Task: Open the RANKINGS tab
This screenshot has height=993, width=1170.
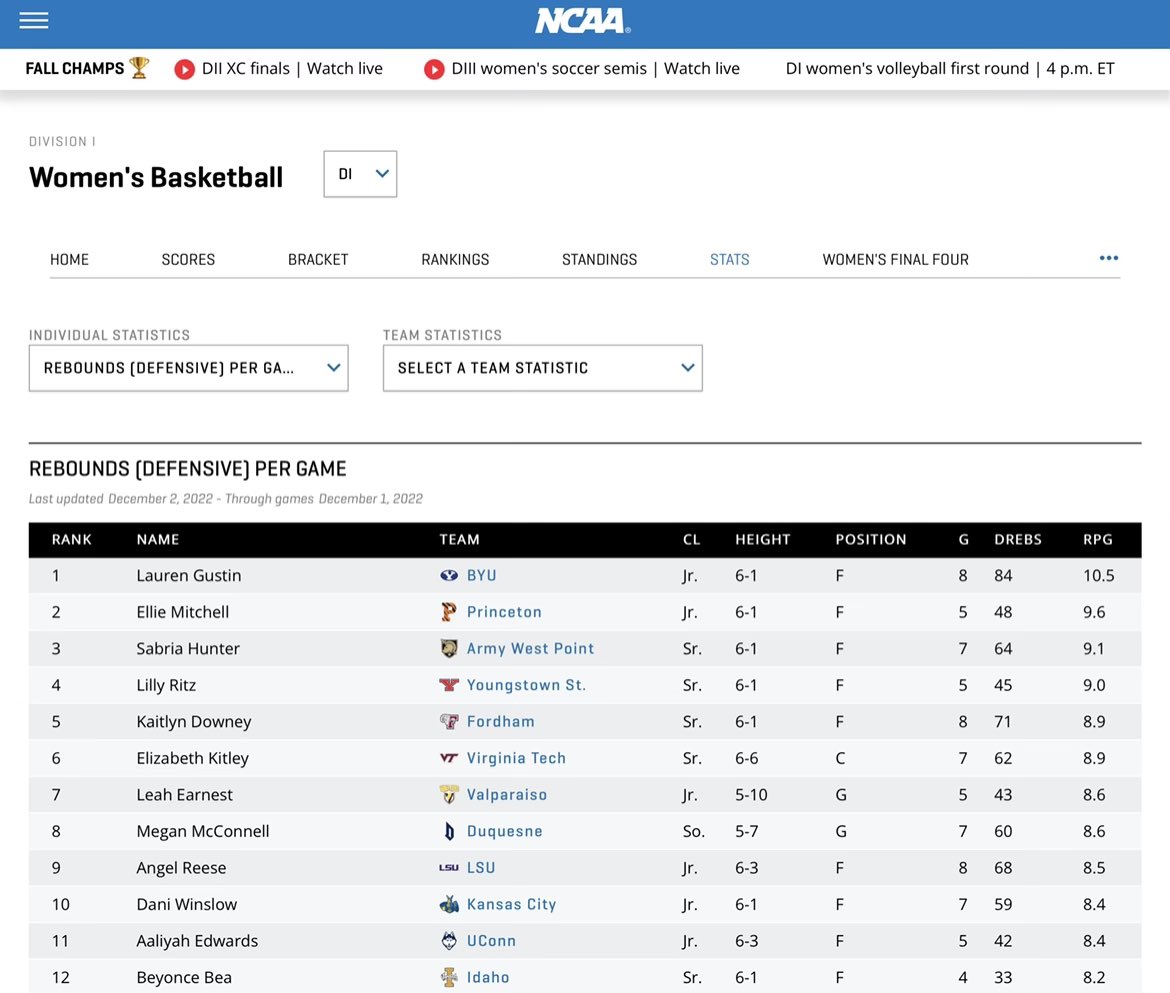Action: (x=455, y=260)
